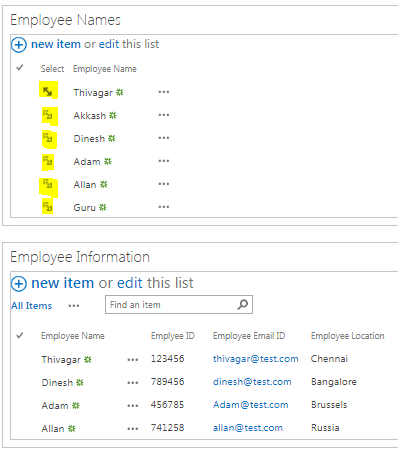398x474 pixels.
Task: Open email link dinesh@test.com
Action: point(252,382)
